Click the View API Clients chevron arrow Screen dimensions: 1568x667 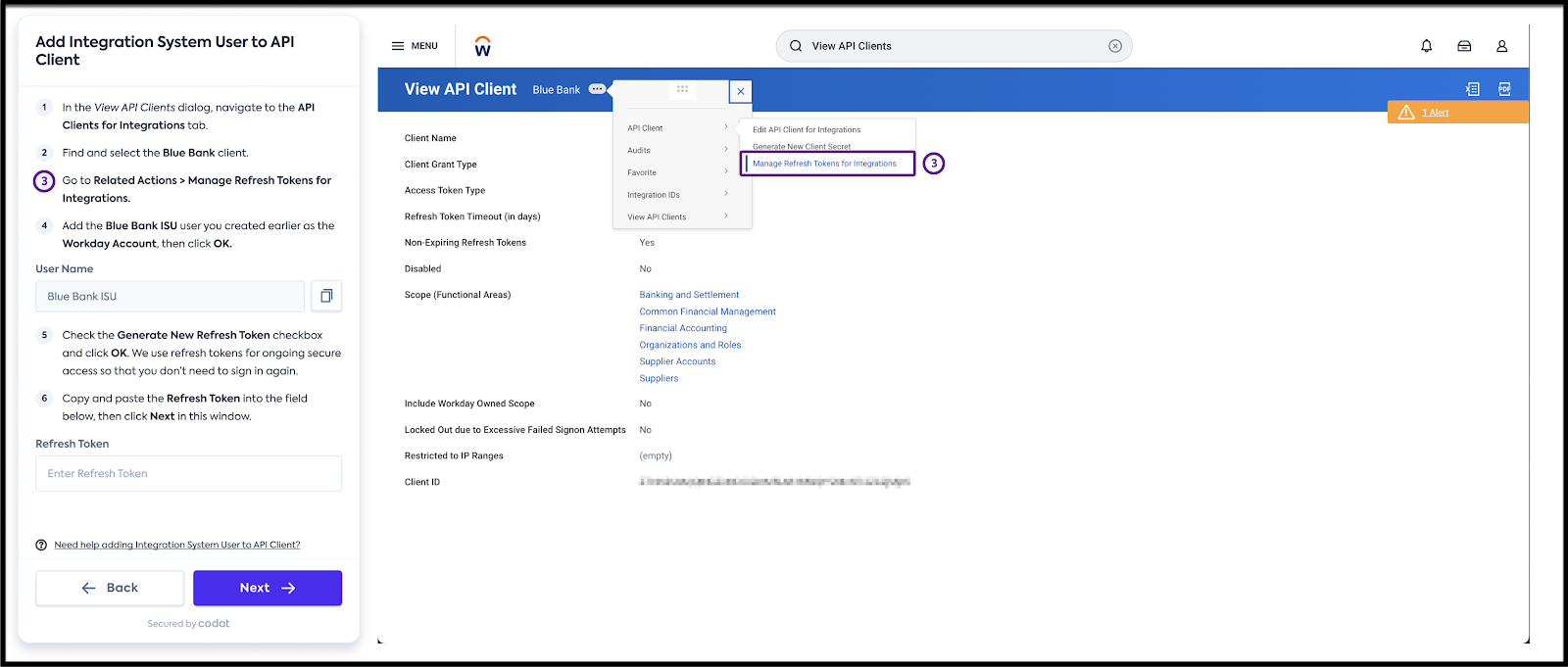726,215
